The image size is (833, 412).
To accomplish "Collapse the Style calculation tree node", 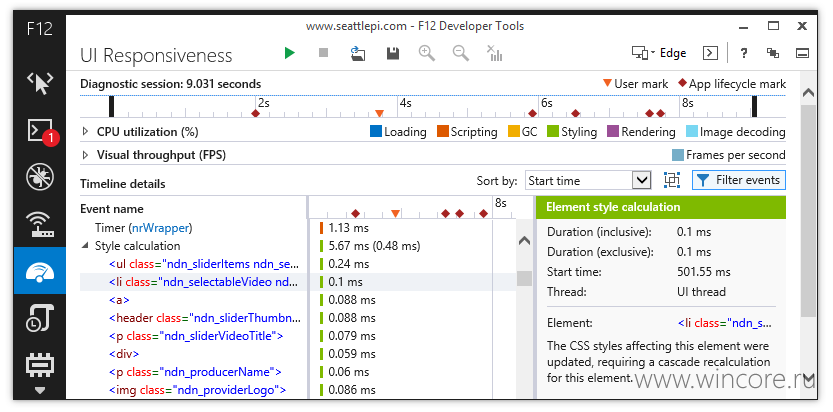I will pyautogui.click(x=85, y=246).
